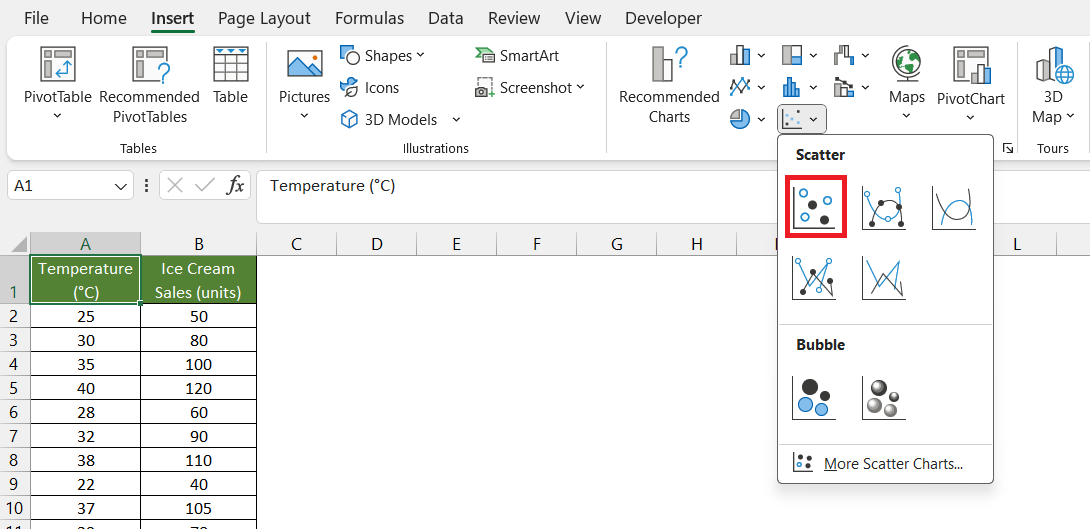
Task: Click the cell containing 105
Action: click(x=199, y=510)
